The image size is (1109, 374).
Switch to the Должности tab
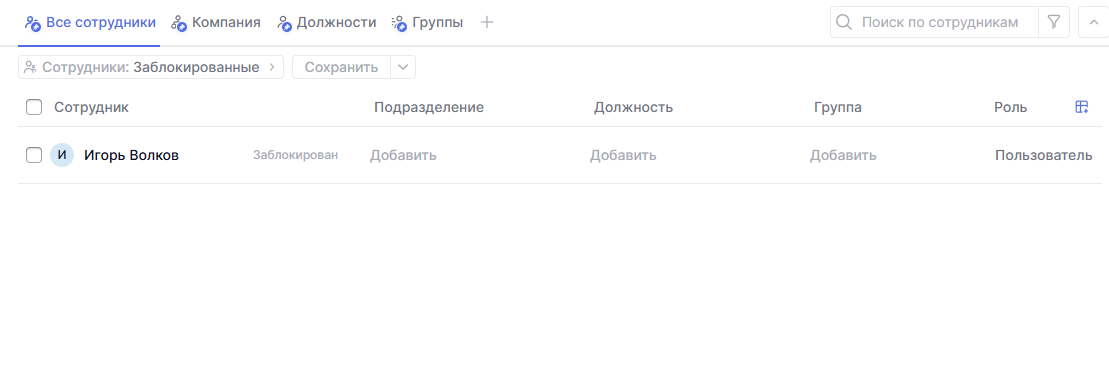click(327, 23)
